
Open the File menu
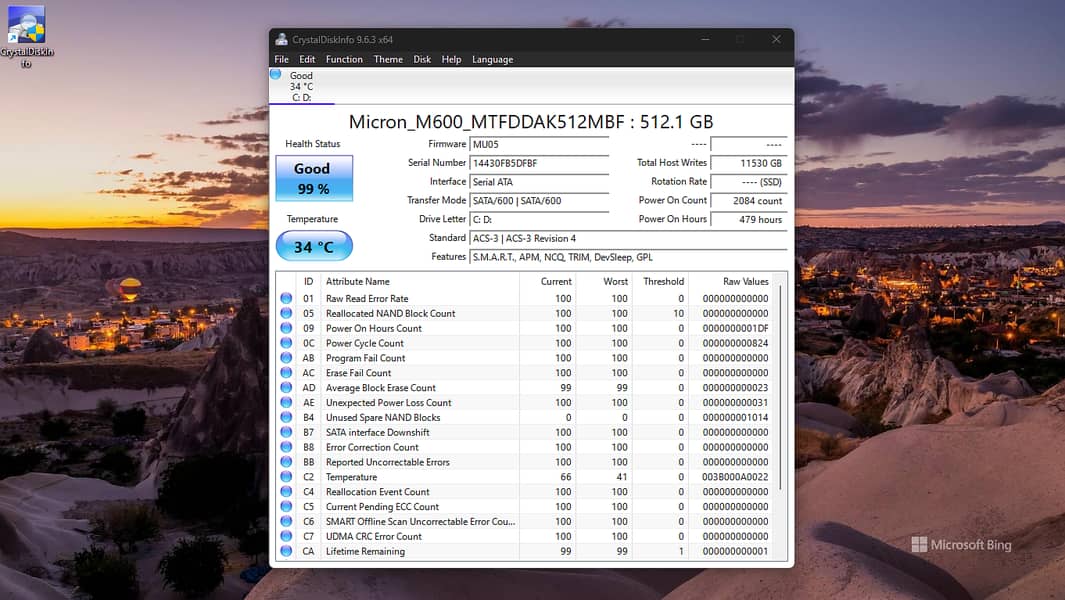(281, 59)
